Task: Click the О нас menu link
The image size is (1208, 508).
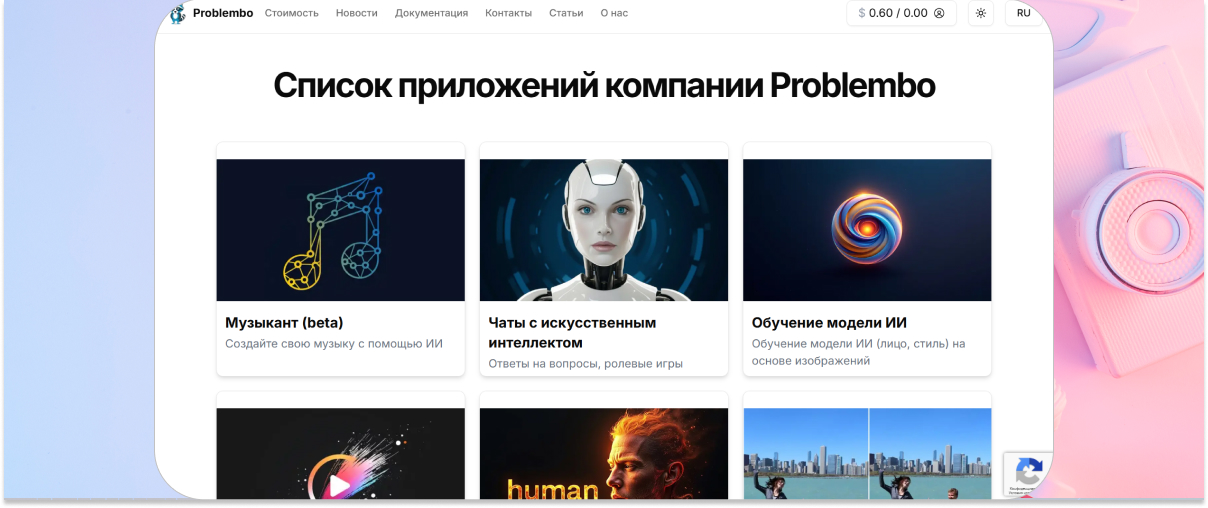Action: pos(614,13)
